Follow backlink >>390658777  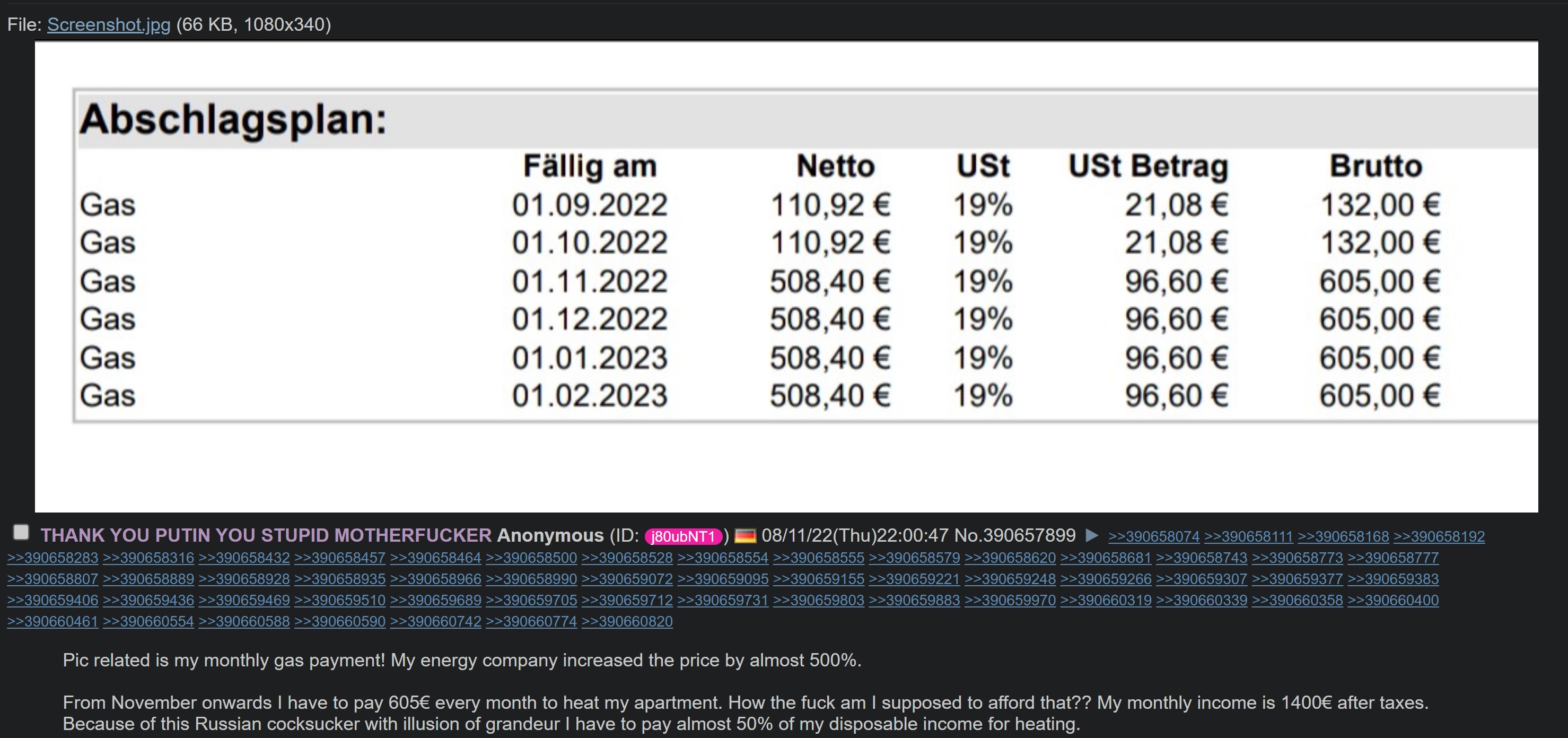1392,558
